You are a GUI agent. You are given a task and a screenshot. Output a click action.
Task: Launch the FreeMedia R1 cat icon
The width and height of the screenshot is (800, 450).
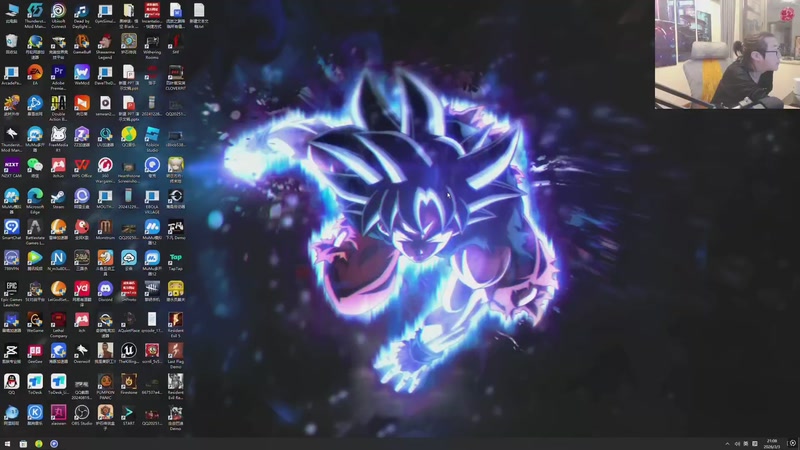click(58, 139)
